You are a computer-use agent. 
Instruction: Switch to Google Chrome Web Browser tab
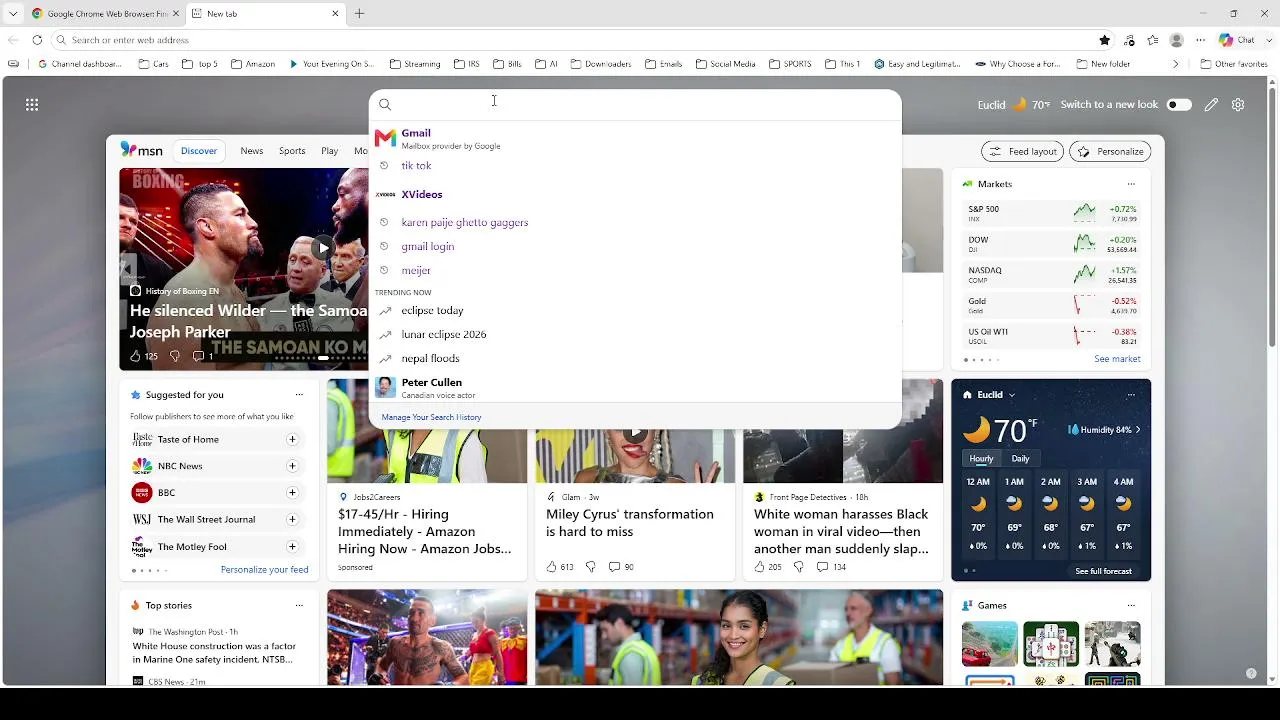[103, 14]
